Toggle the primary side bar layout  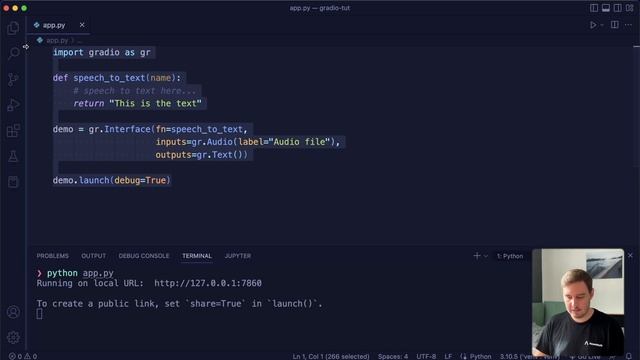tap(594, 8)
